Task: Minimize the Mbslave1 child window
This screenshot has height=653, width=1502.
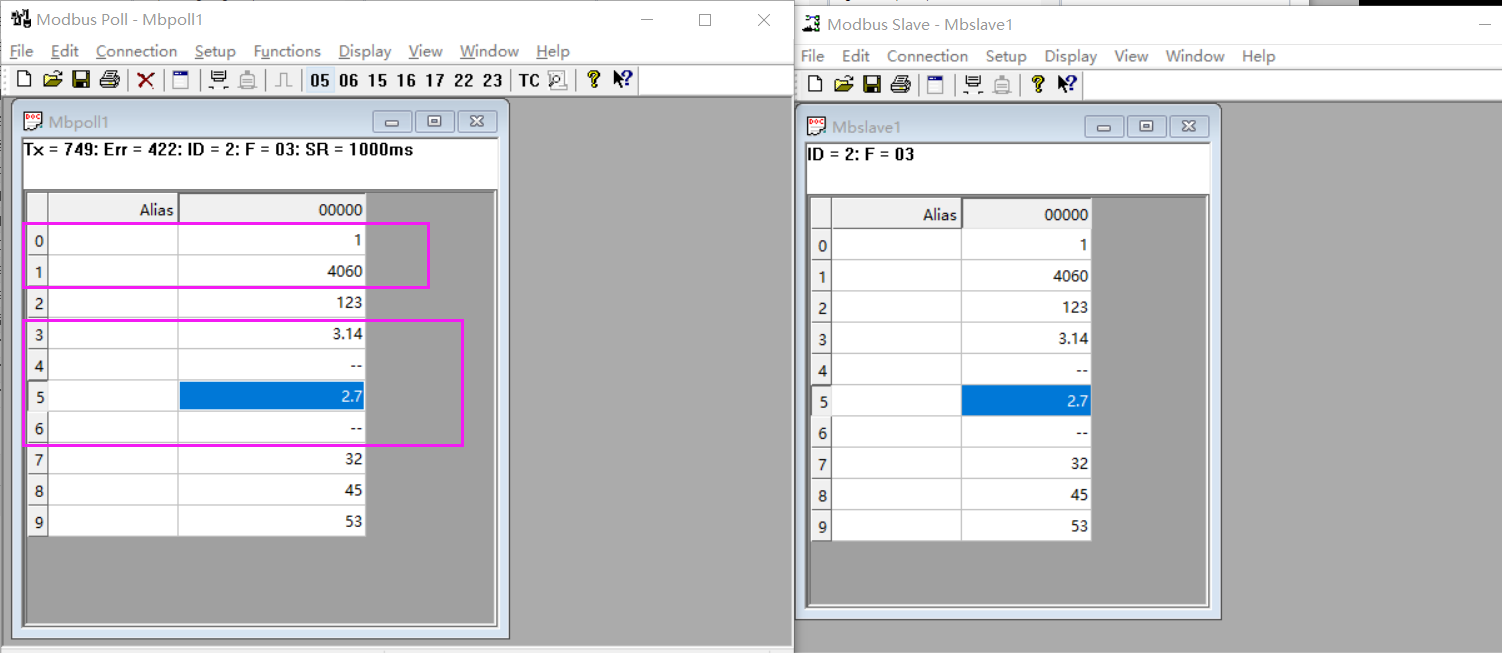Action: click(x=1104, y=127)
